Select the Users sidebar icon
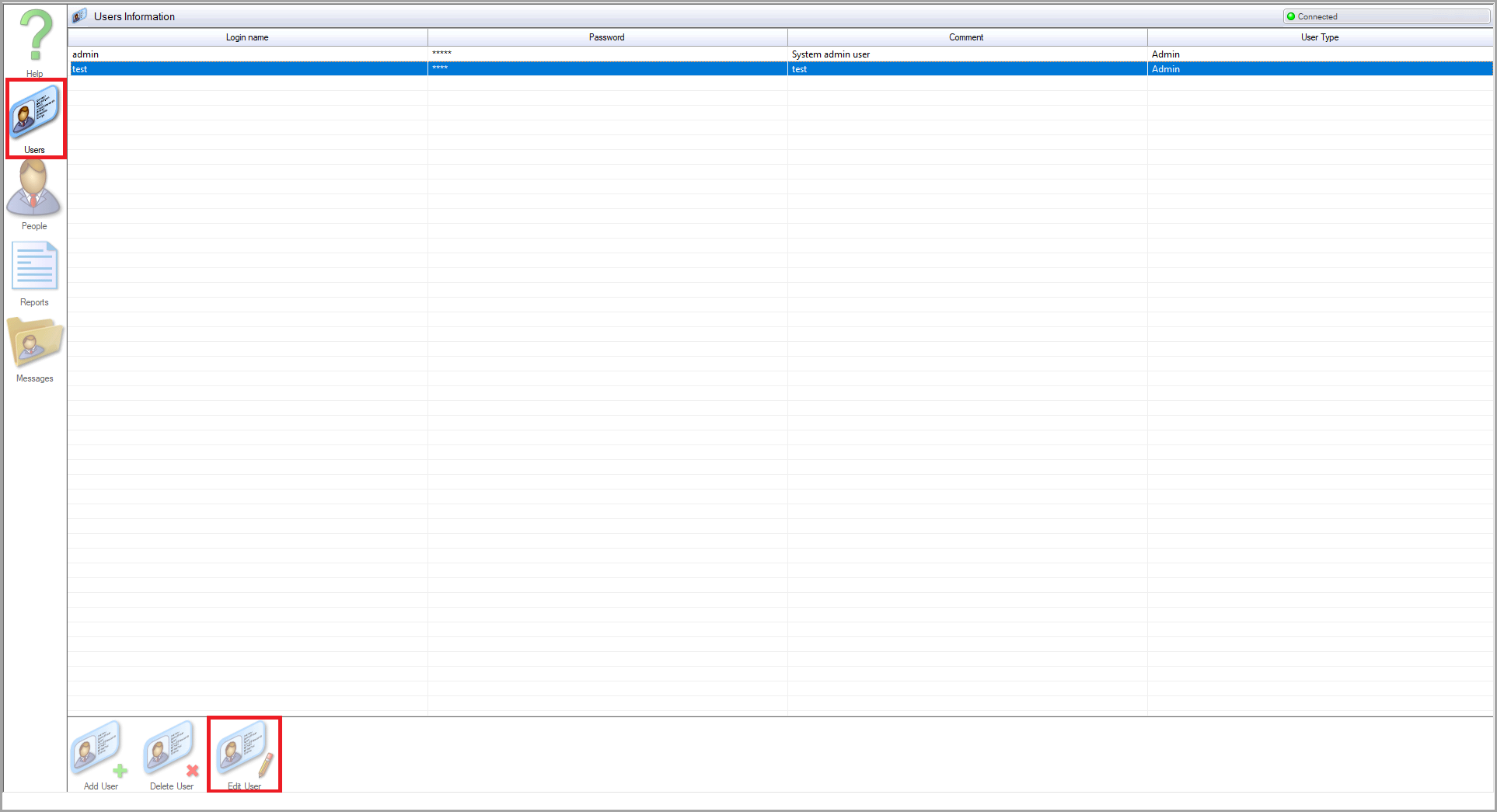This screenshot has height=812, width=1497. (x=35, y=118)
